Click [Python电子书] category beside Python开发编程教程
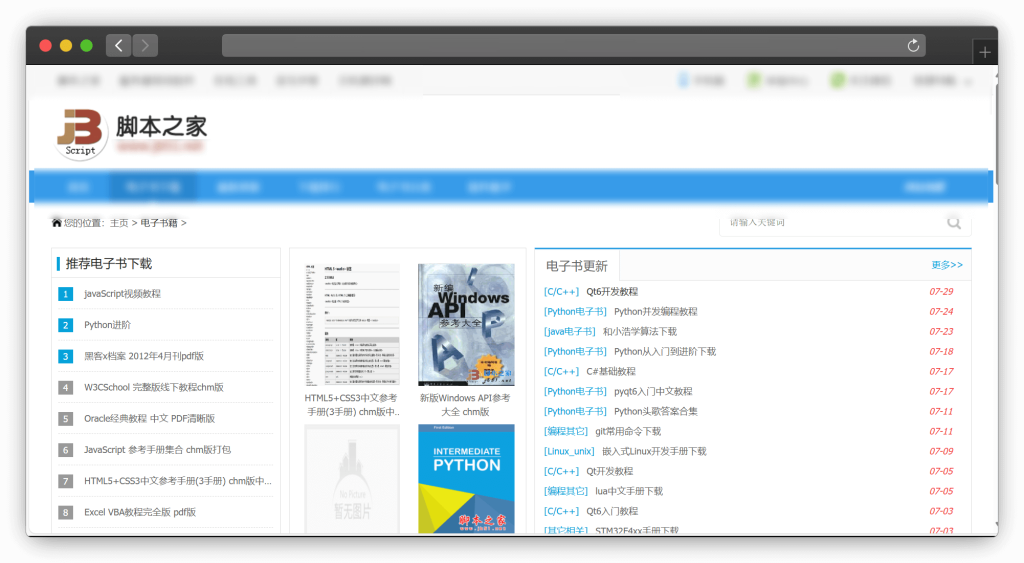Image resolution: width=1024 pixels, height=563 pixels. click(575, 312)
